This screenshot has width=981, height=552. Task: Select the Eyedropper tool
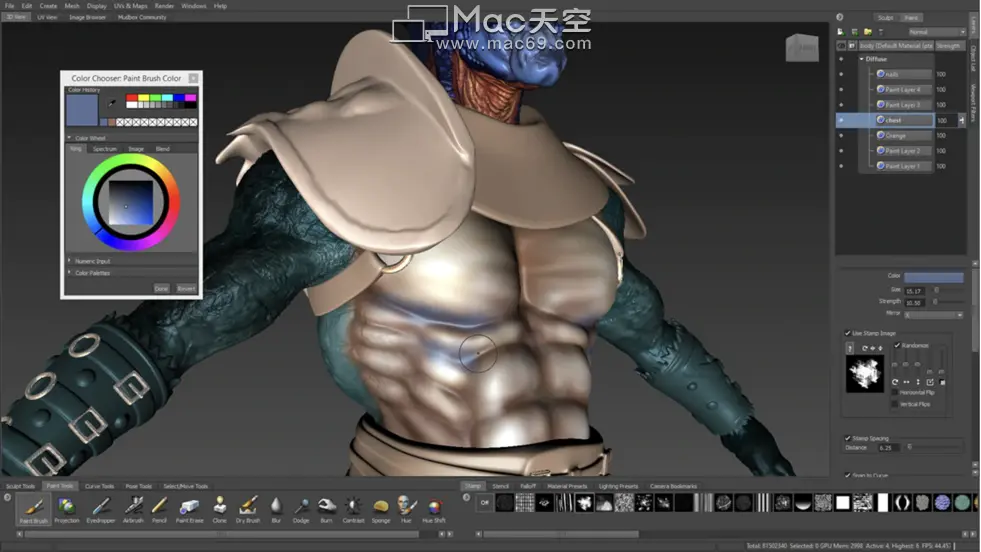click(101, 509)
